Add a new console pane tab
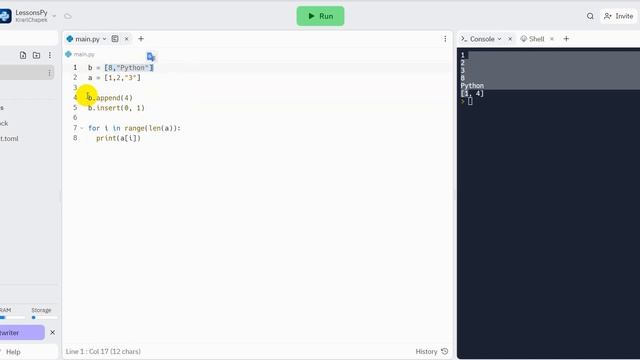640x360 pixels. (x=566, y=39)
